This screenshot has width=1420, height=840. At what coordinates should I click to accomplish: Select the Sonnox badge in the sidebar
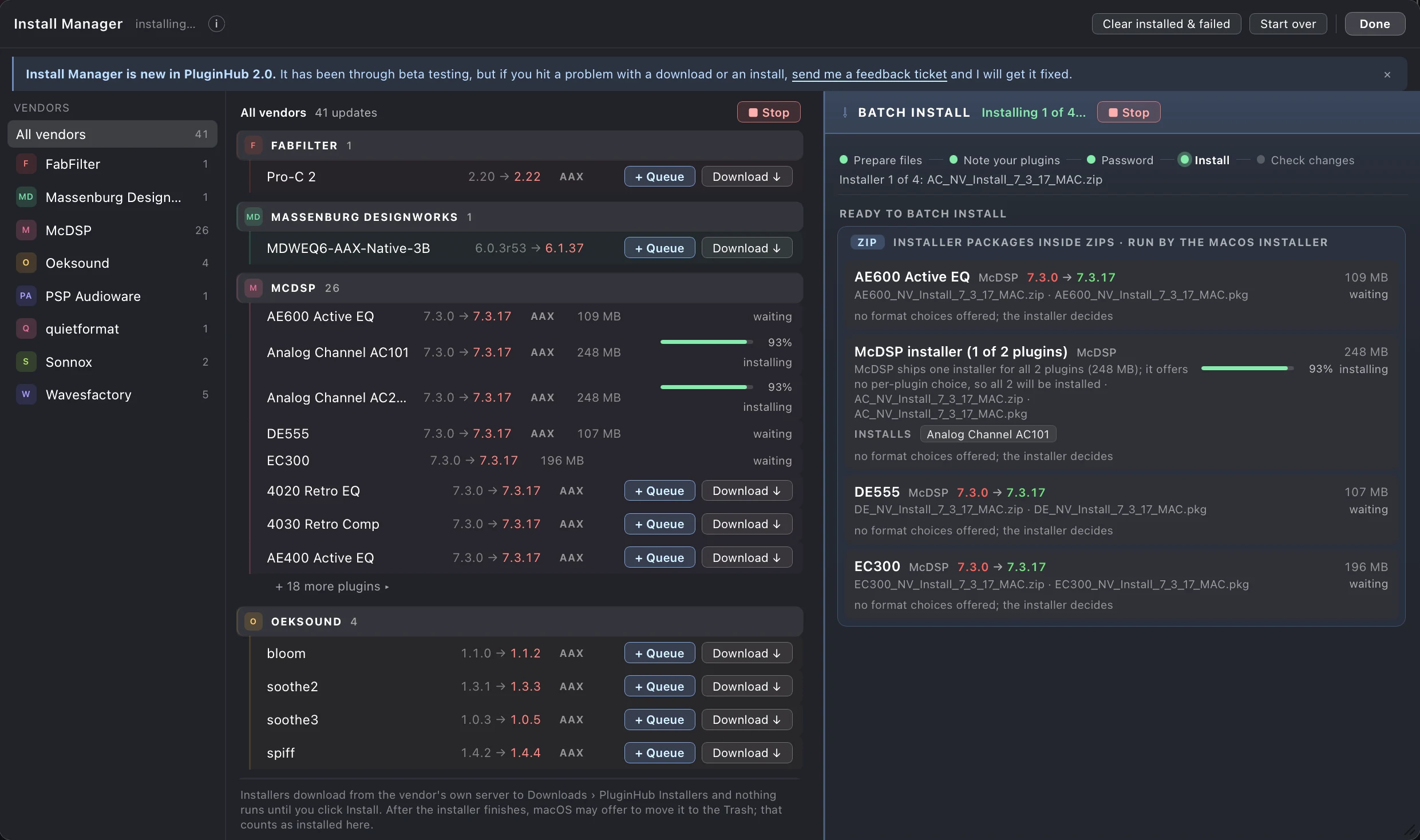tap(26, 362)
